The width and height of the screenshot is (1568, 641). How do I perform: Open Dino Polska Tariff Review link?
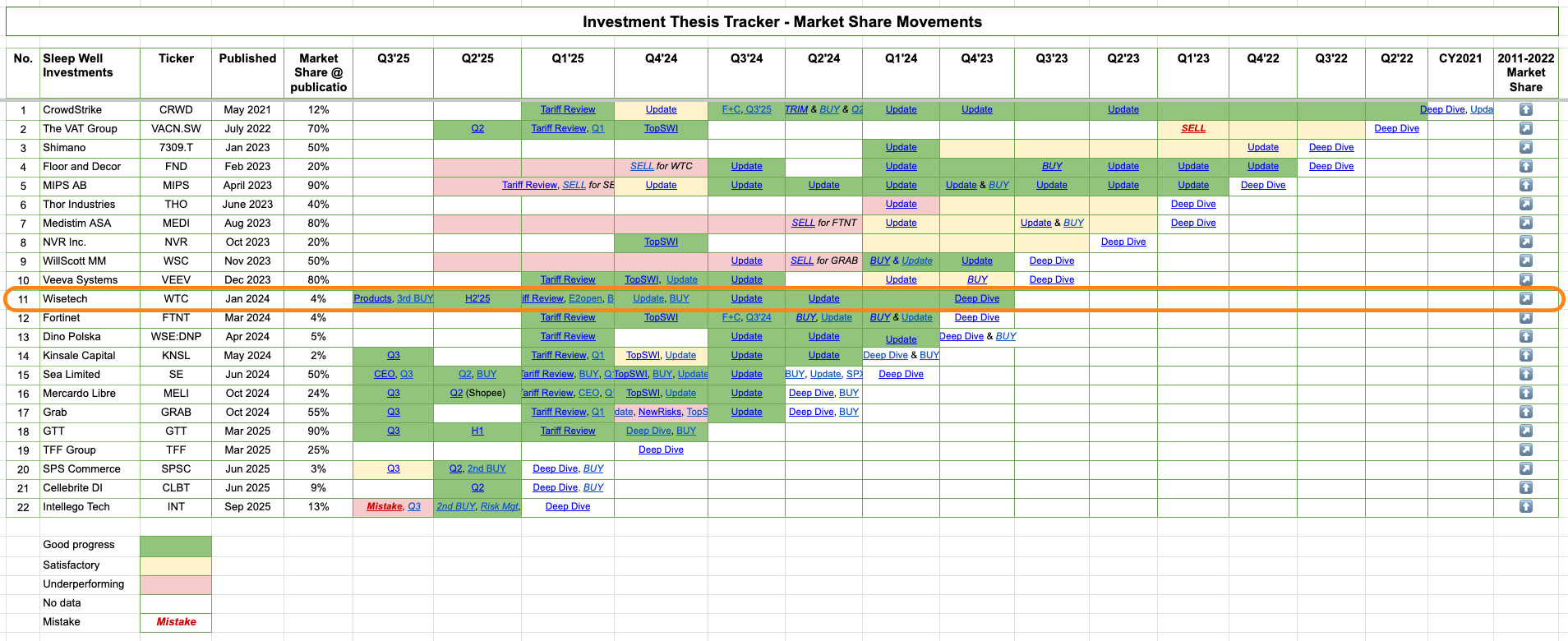pos(568,336)
